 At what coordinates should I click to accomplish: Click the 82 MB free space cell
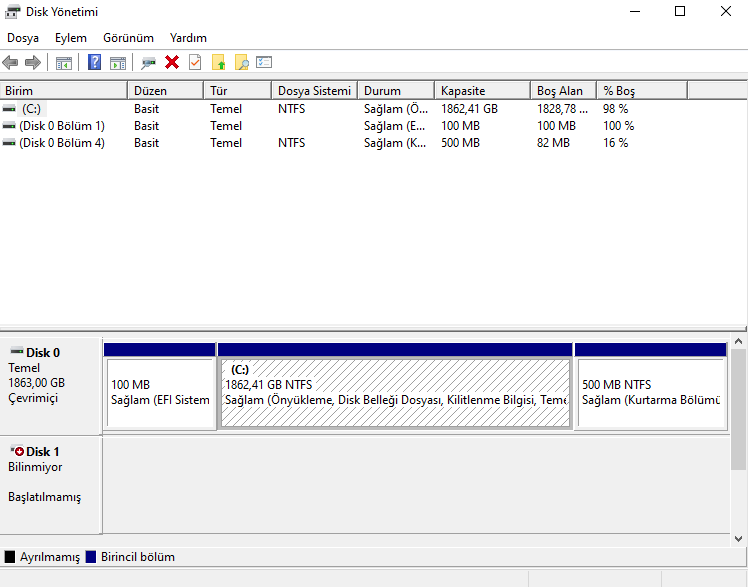[553, 143]
